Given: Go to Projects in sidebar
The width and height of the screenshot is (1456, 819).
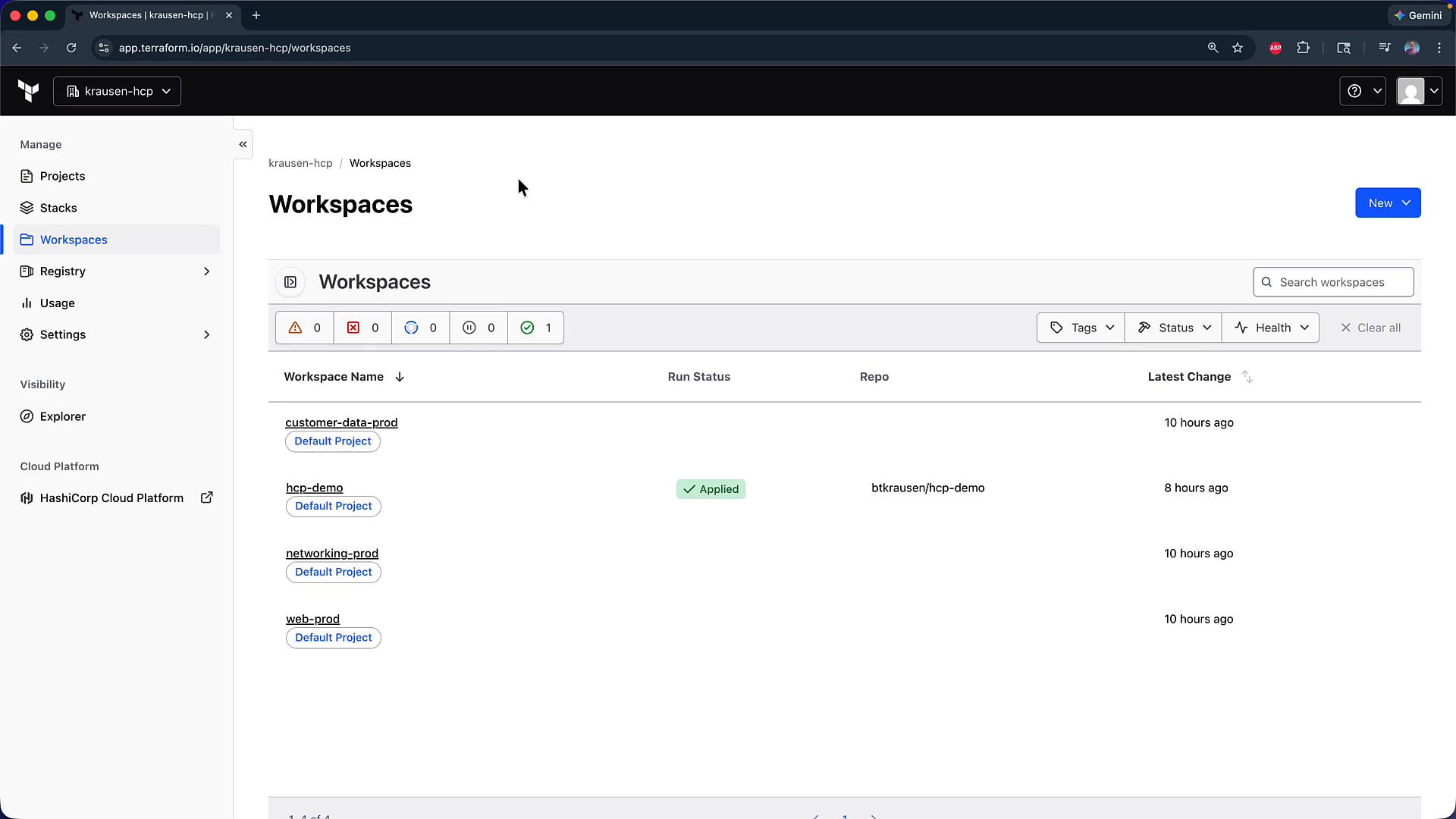Looking at the screenshot, I should click(x=117, y=176).
